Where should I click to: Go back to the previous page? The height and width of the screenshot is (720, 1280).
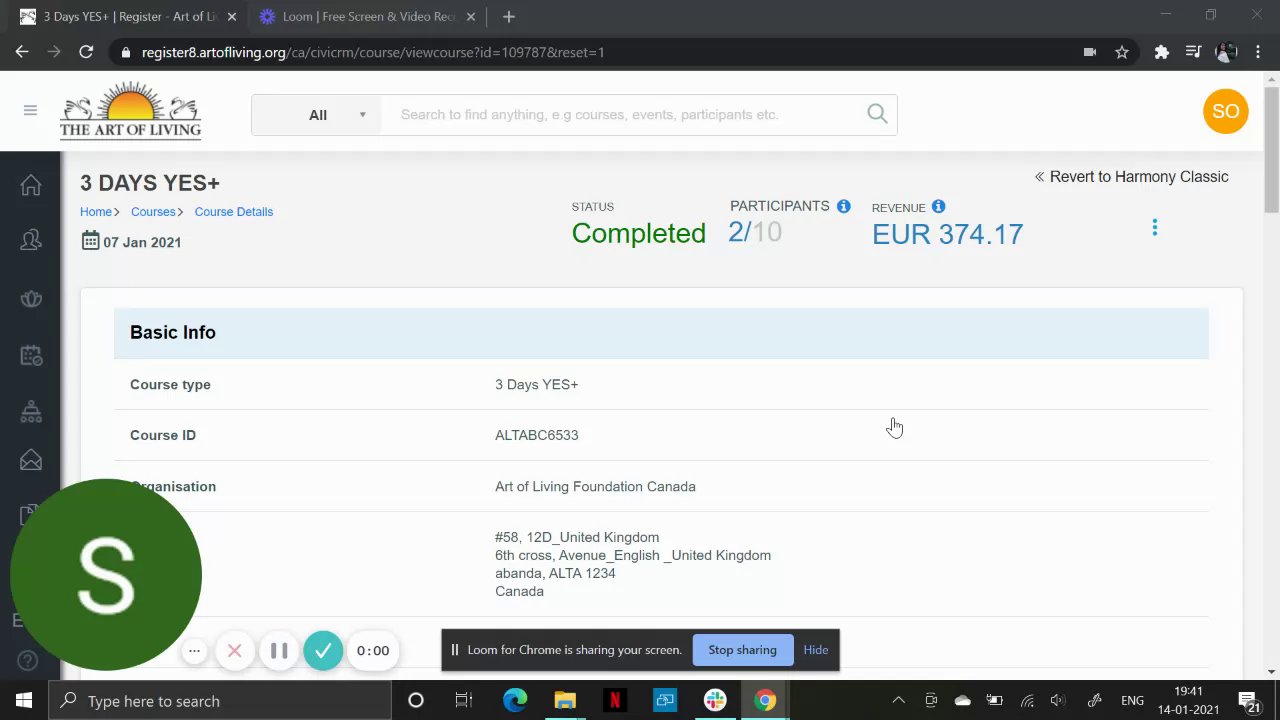[22, 52]
